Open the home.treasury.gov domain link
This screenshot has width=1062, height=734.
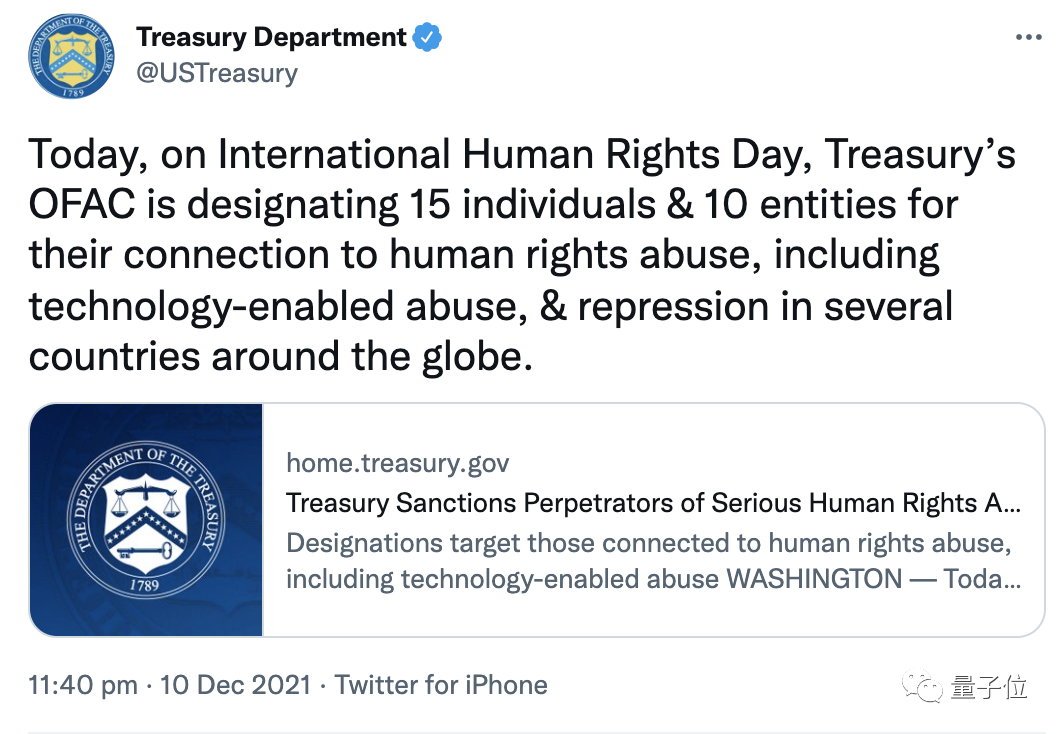(397, 463)
